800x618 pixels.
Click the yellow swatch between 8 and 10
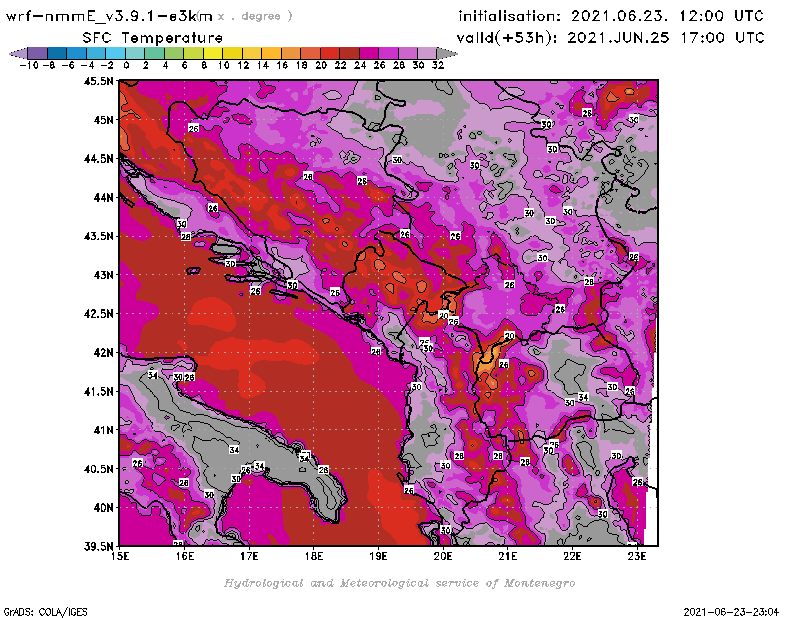213,53
